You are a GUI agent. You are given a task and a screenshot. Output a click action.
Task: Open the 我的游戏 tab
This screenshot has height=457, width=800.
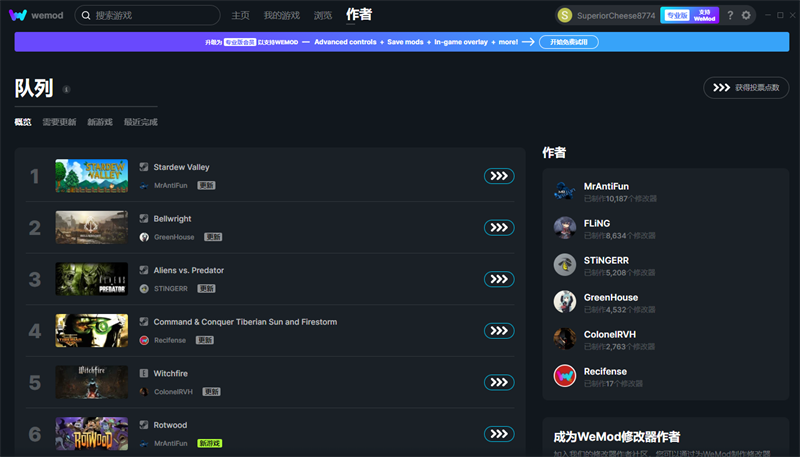point(282,15)
